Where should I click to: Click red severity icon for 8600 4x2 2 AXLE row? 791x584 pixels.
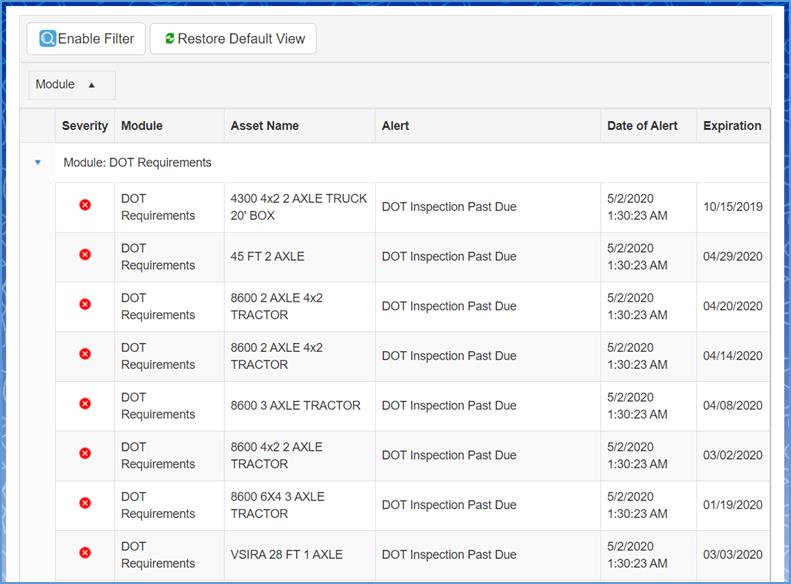[85, 454]
